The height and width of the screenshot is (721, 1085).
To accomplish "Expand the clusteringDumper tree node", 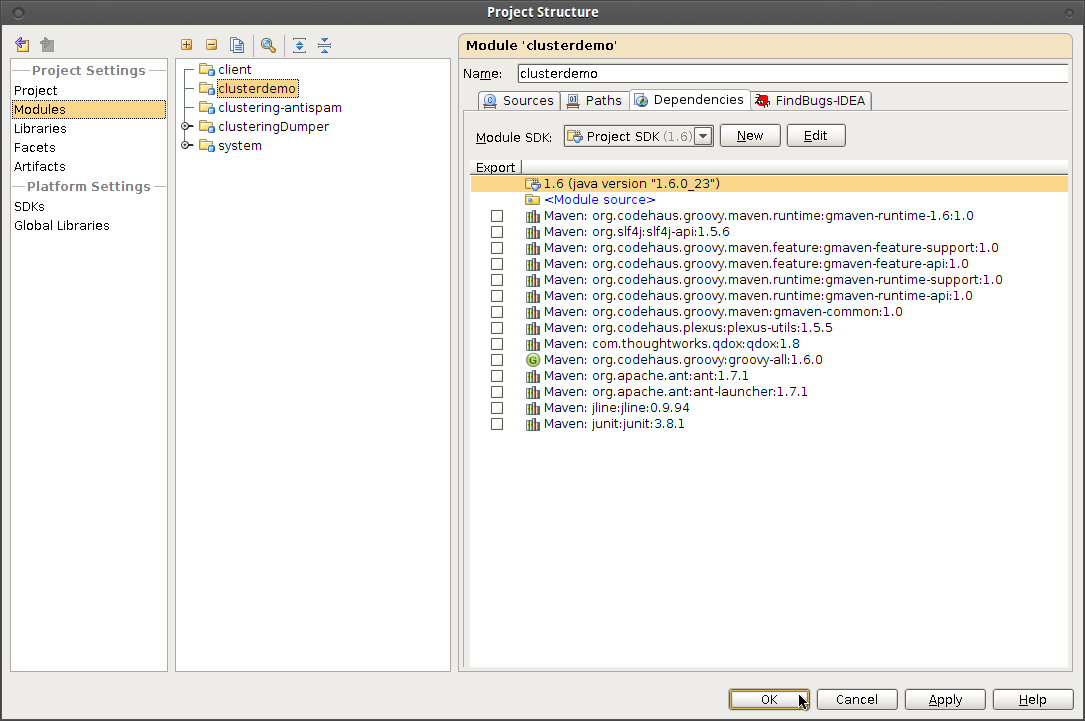I will (x=186, y=127).
